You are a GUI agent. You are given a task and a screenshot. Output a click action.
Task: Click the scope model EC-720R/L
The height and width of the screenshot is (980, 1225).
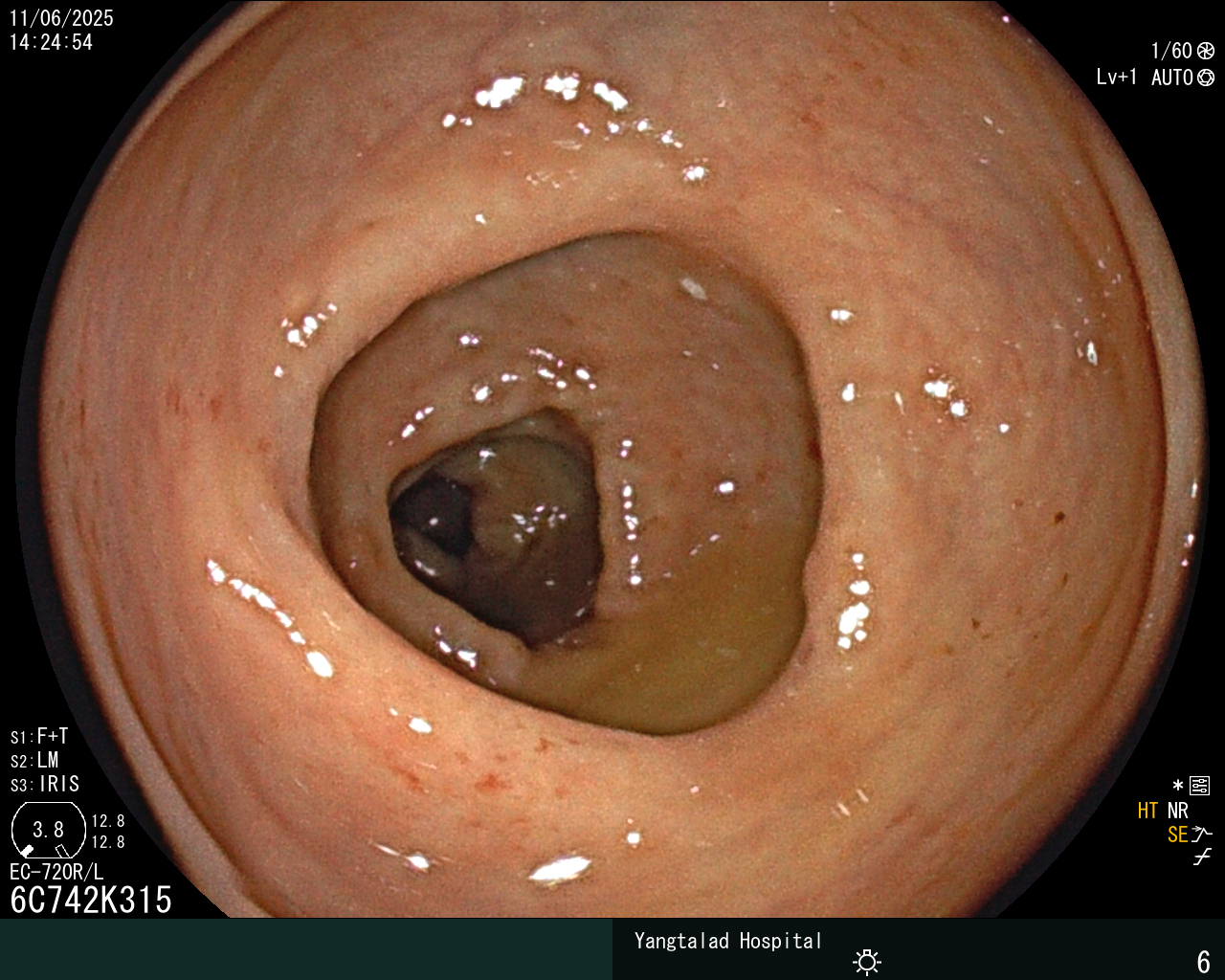click(x=56, y=872)
